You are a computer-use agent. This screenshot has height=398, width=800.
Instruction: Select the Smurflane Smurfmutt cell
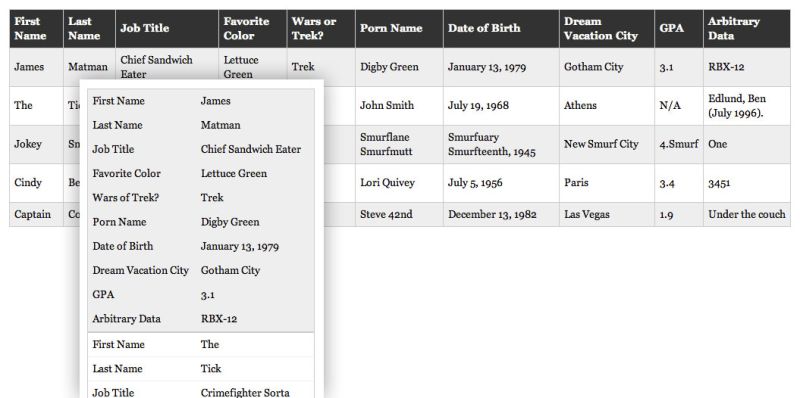coord(399,144)
